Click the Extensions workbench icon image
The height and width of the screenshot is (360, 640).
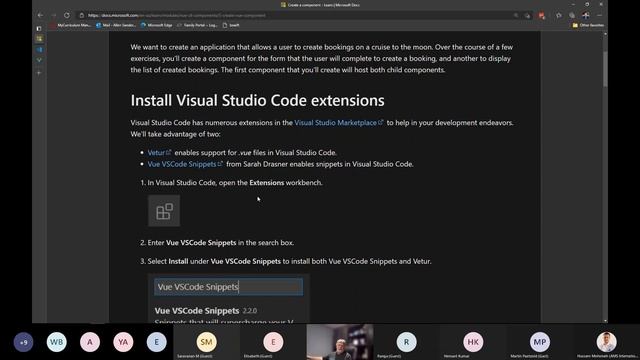(164, 211)
